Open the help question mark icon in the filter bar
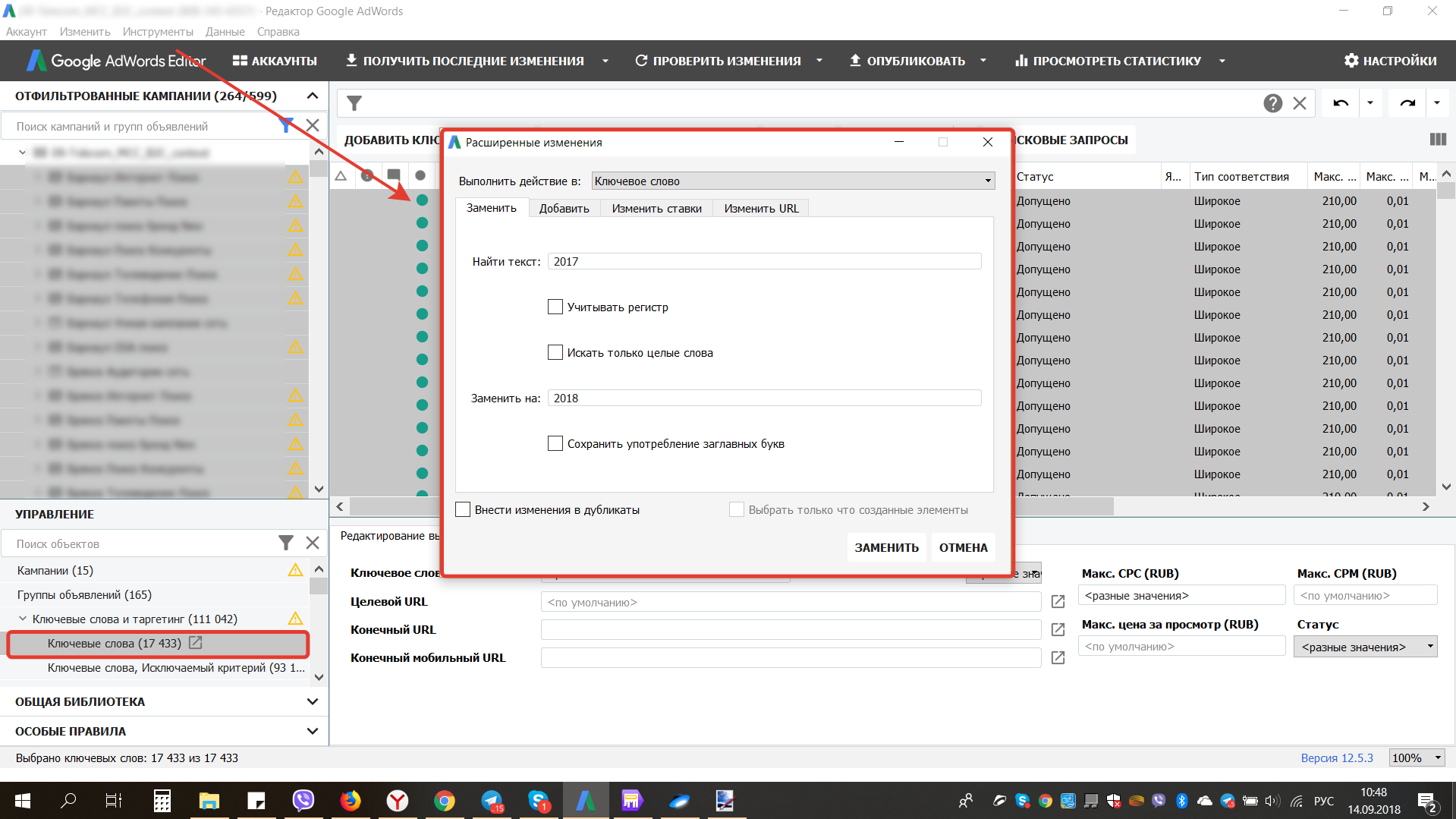 [x=1272, y=103]
